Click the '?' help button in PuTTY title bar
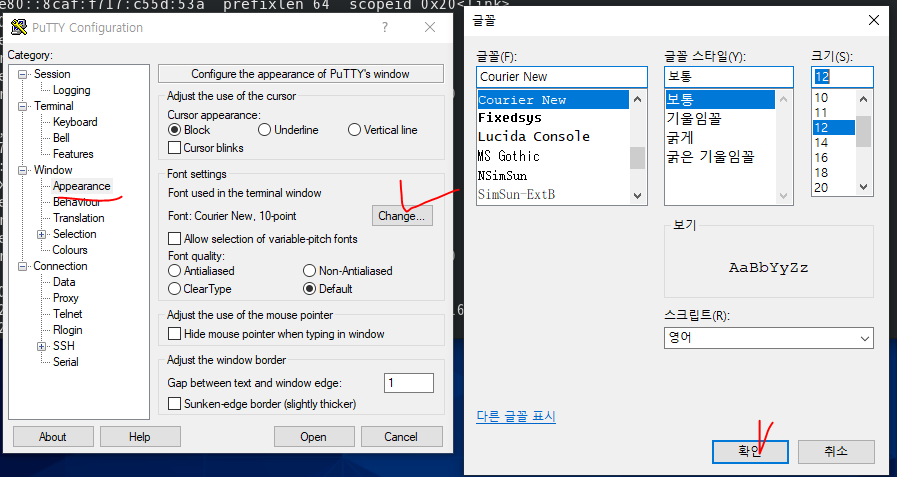 click(x=385, y=27)
